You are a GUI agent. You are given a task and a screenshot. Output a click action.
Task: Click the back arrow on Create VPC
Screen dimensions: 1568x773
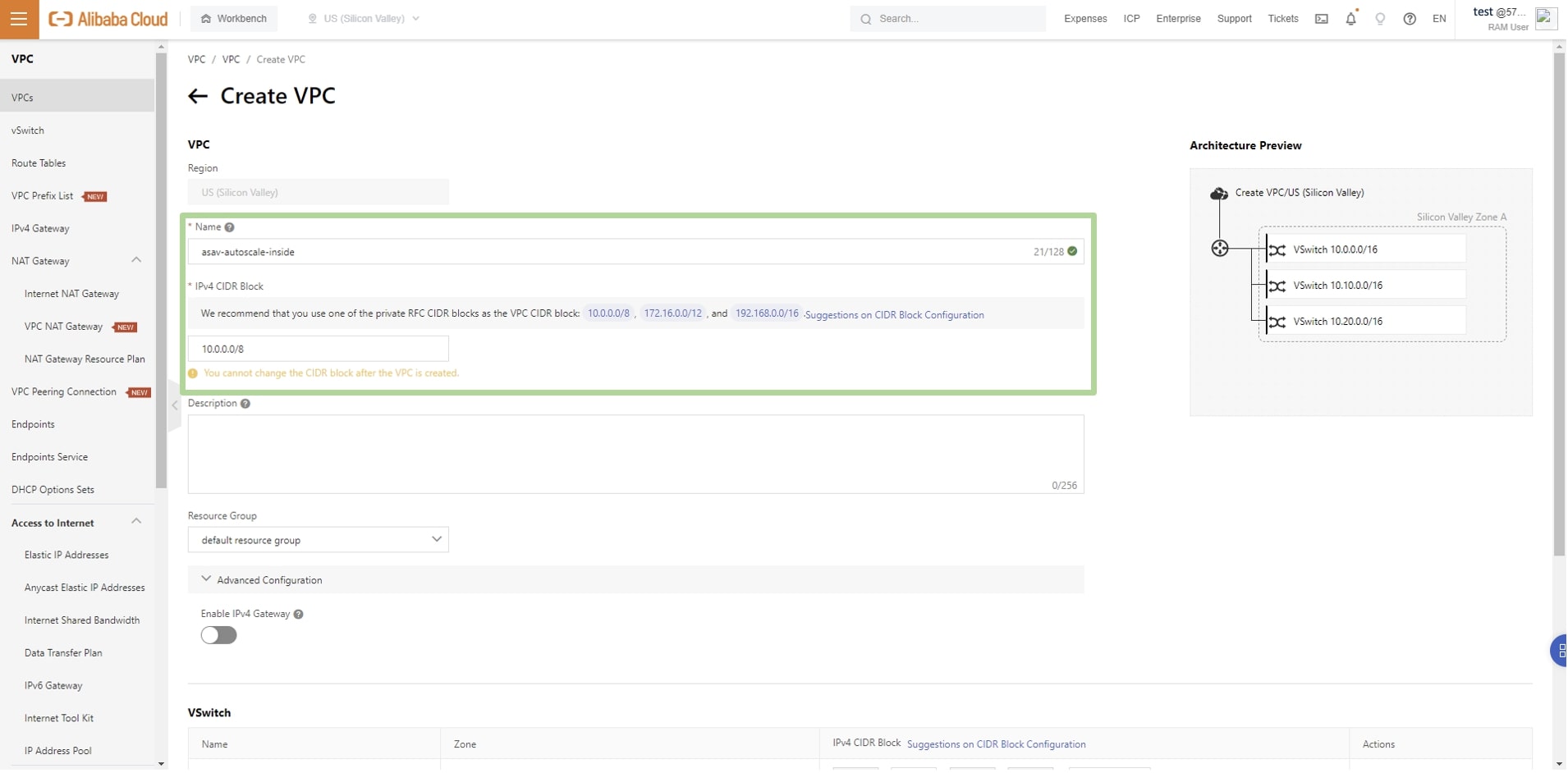[x=198, y=96]
